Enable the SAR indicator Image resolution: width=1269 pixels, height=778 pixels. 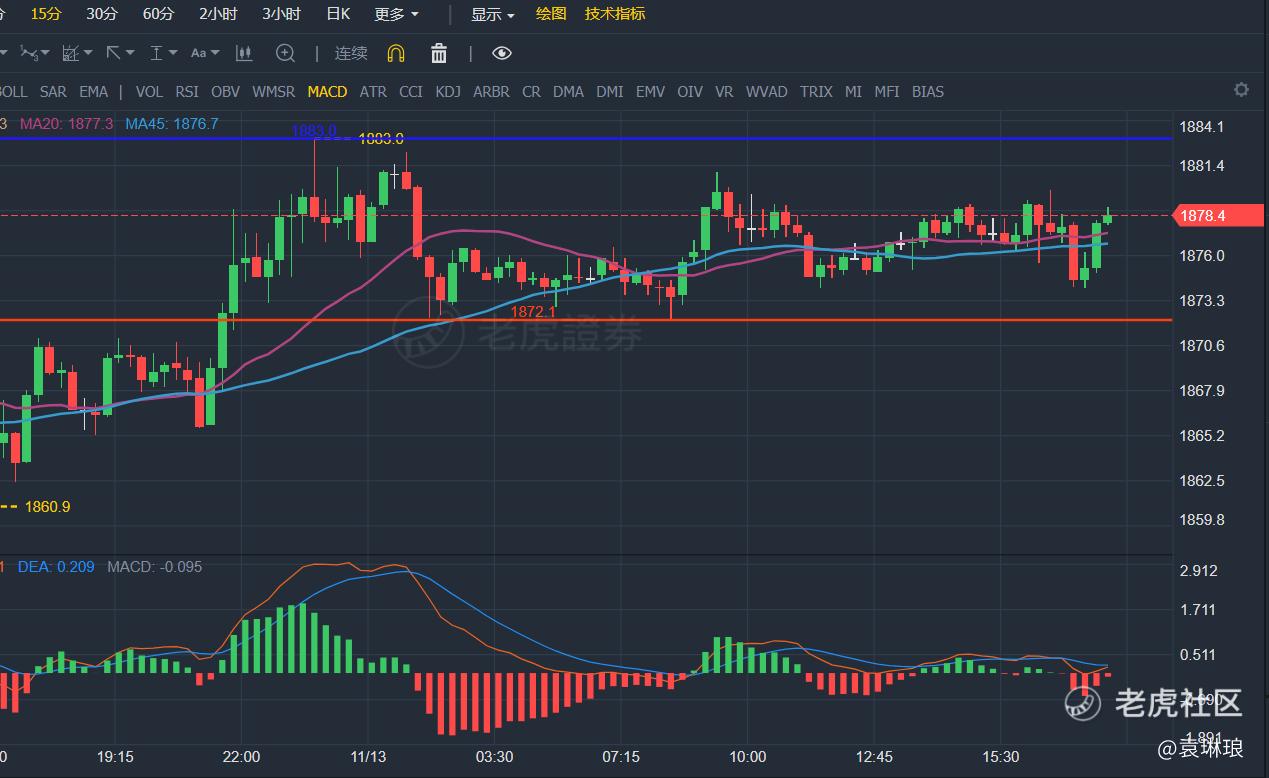pos(53,91)
